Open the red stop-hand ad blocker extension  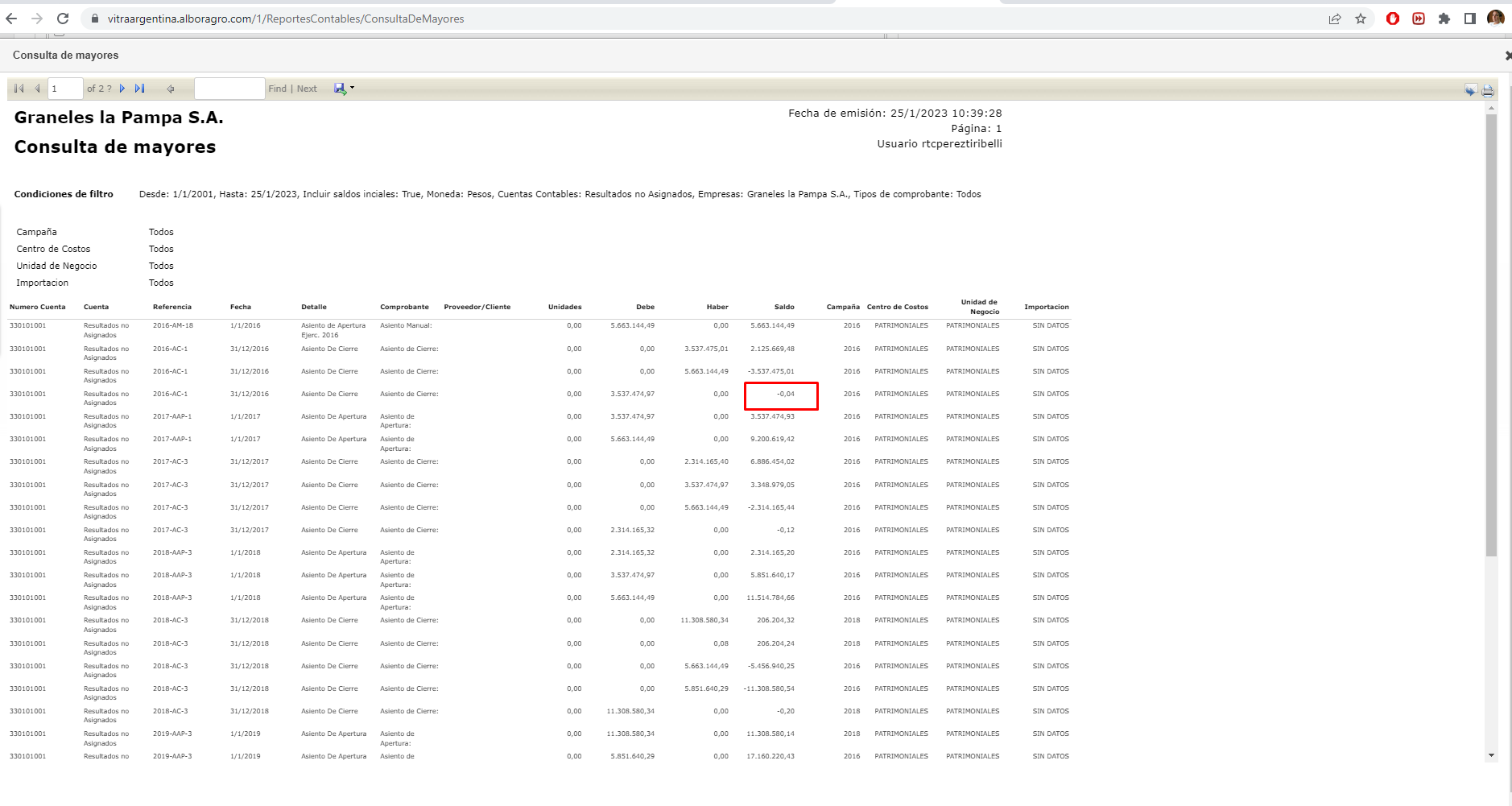click(x=1393, y=19)
